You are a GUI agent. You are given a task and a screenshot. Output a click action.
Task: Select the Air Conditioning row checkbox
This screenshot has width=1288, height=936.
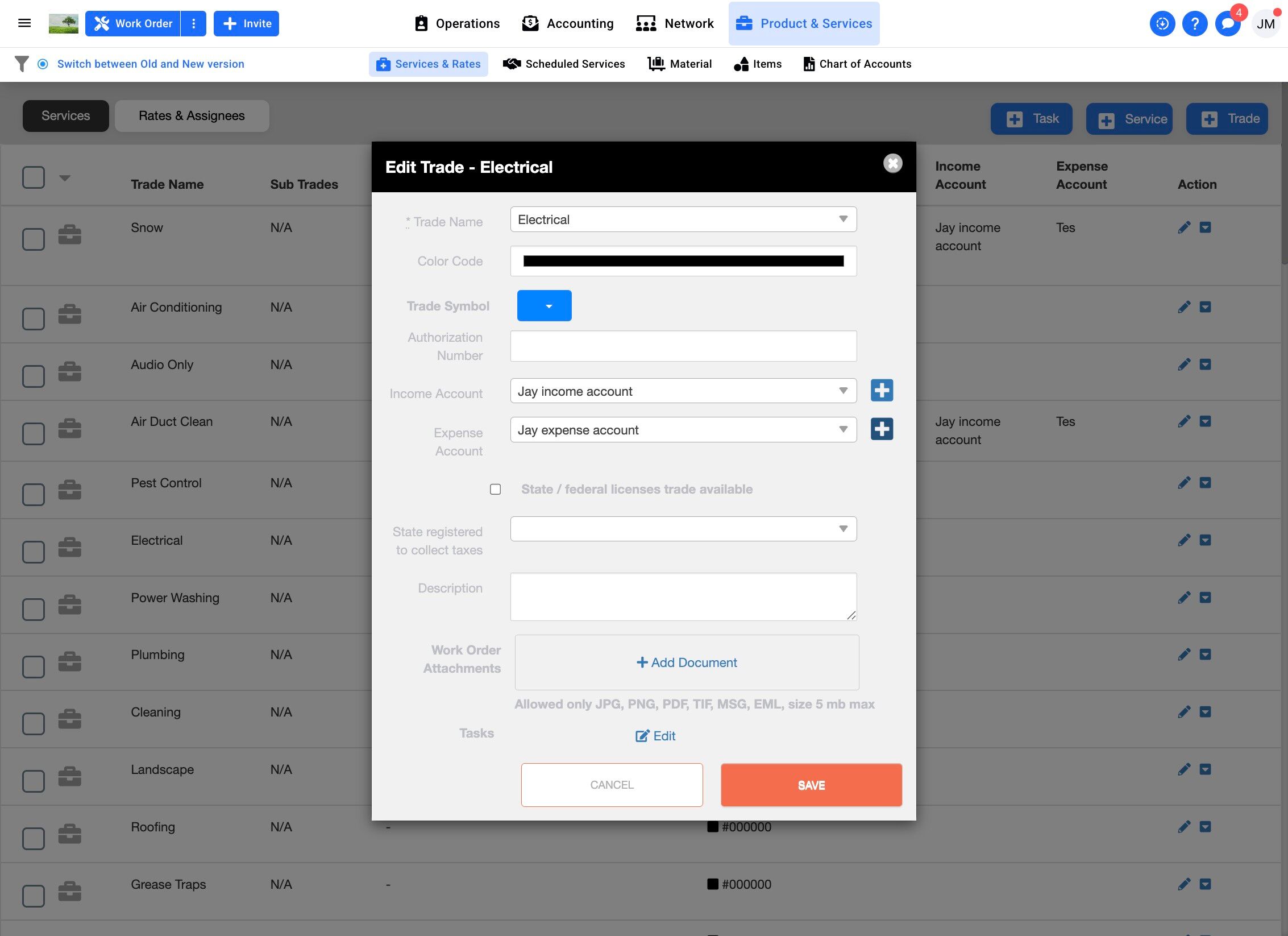click(34, 318)
